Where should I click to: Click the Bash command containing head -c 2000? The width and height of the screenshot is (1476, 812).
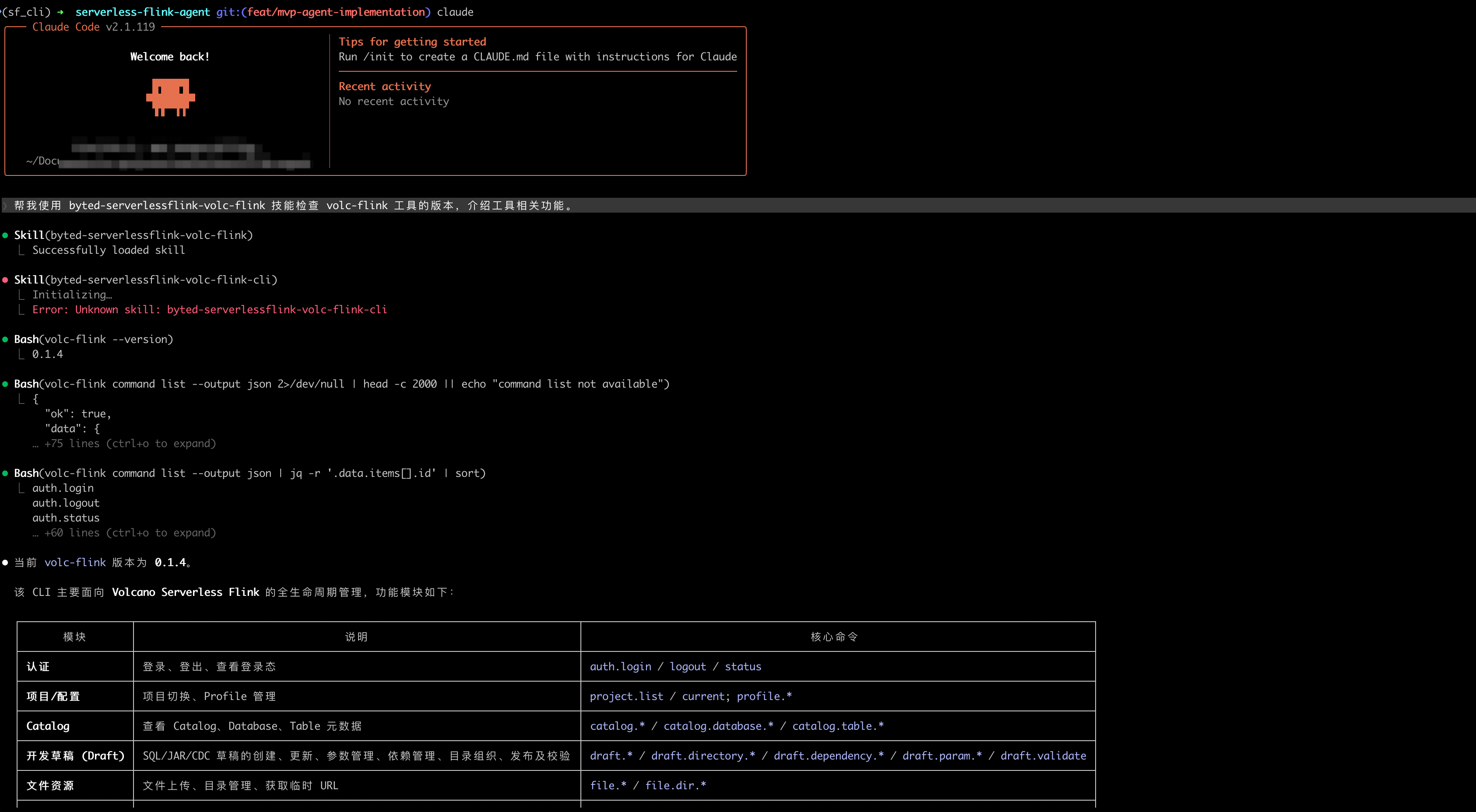(x=341, y=384)
